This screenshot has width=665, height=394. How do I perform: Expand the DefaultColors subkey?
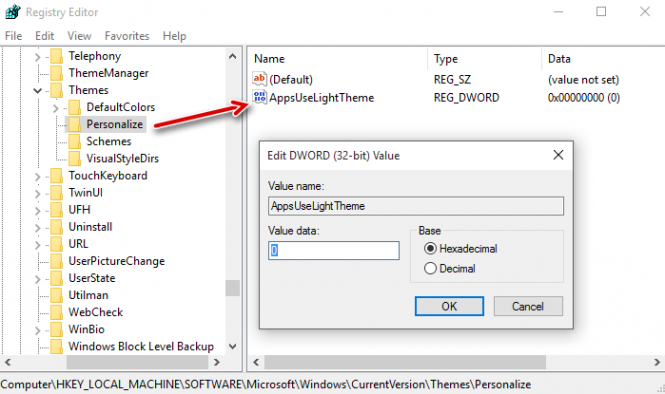[56, 108]
